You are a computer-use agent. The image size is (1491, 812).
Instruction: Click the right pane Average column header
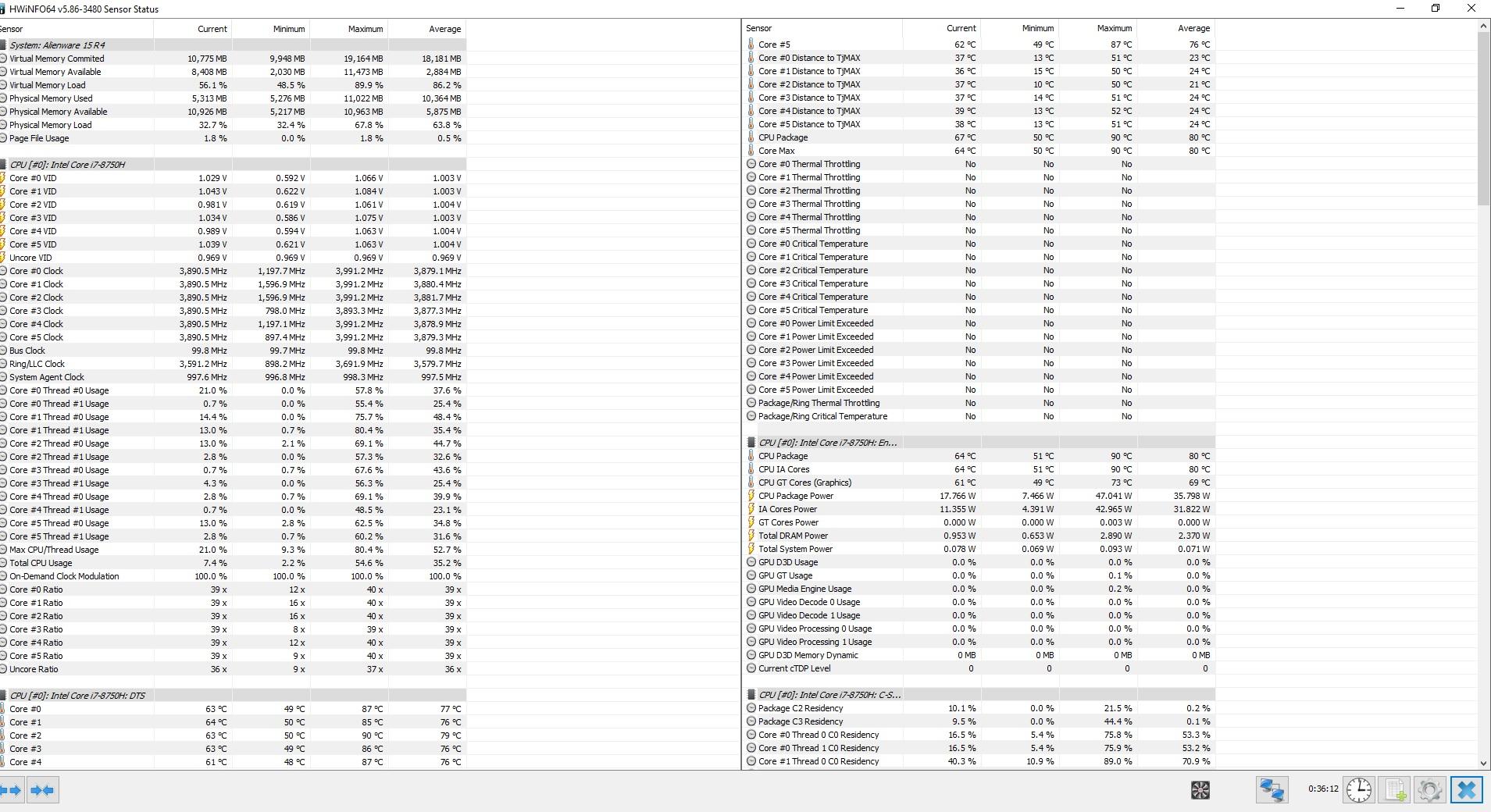pyautogui.click(x=1193, y=28)
